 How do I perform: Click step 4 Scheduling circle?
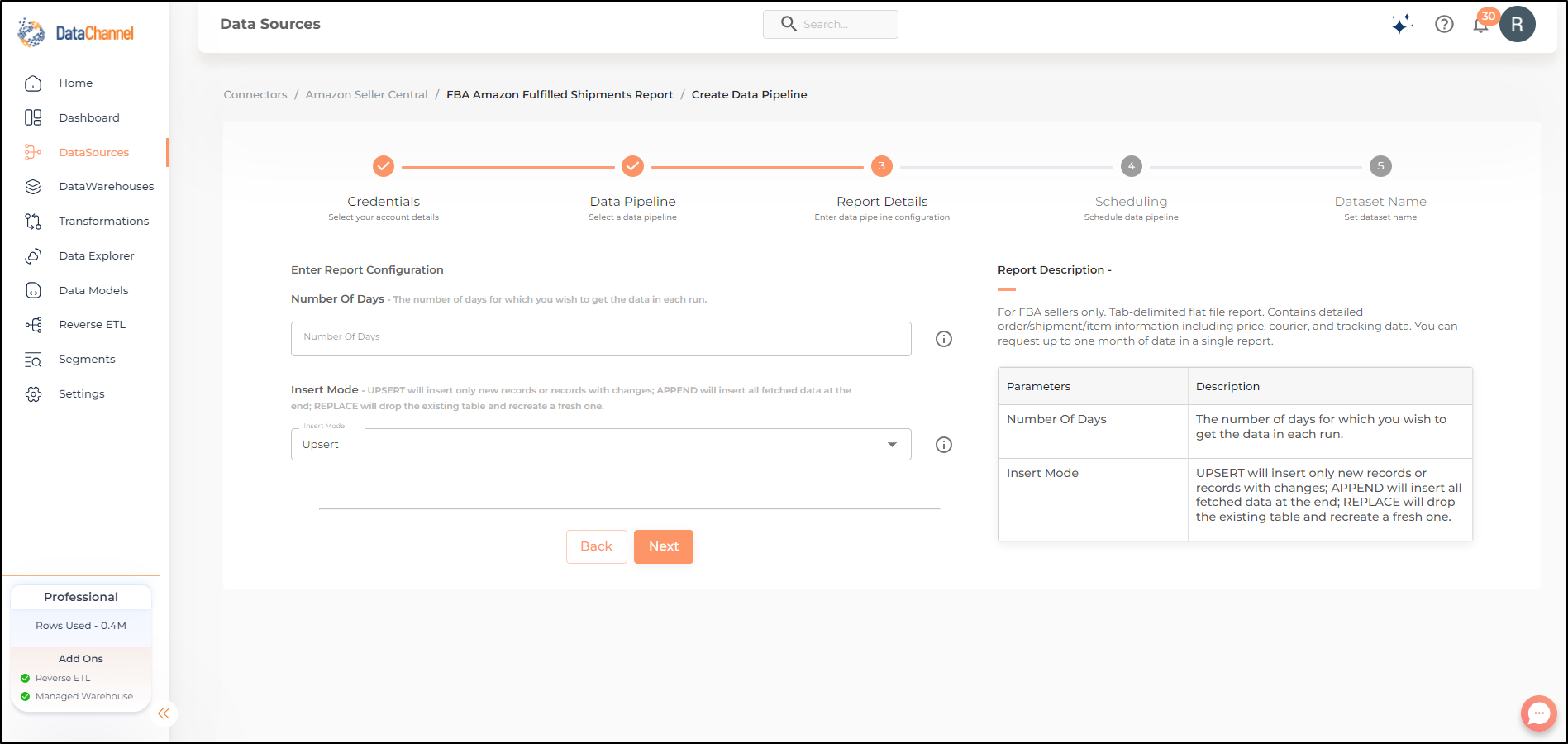[x=1132, y=166]
